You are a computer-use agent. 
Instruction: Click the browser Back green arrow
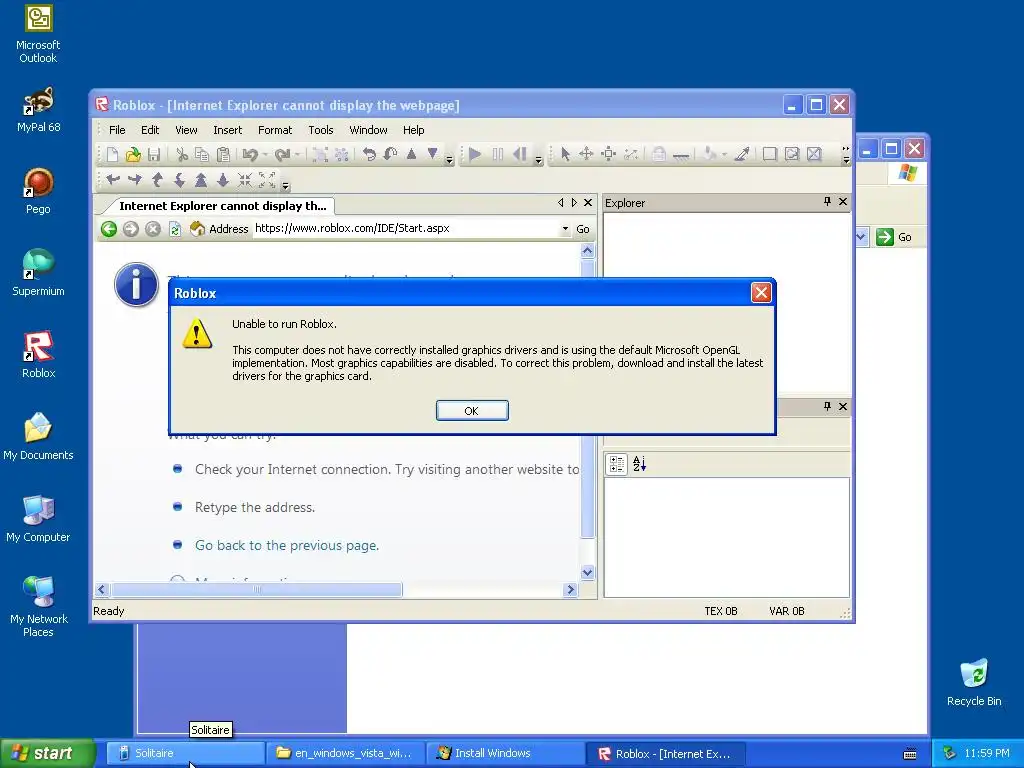(109, 229)
